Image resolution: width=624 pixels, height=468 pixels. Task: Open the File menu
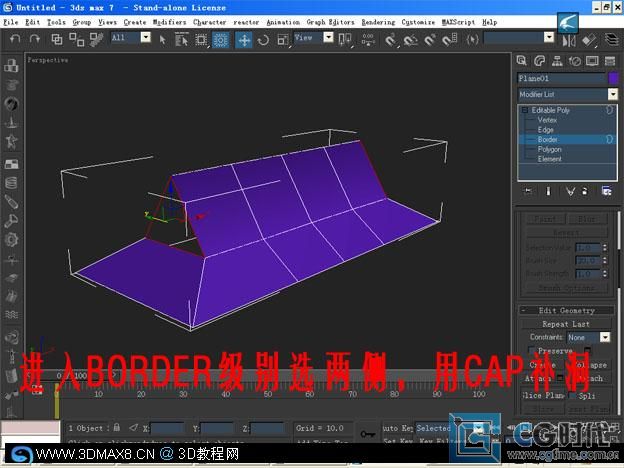[x=11, y=22]
